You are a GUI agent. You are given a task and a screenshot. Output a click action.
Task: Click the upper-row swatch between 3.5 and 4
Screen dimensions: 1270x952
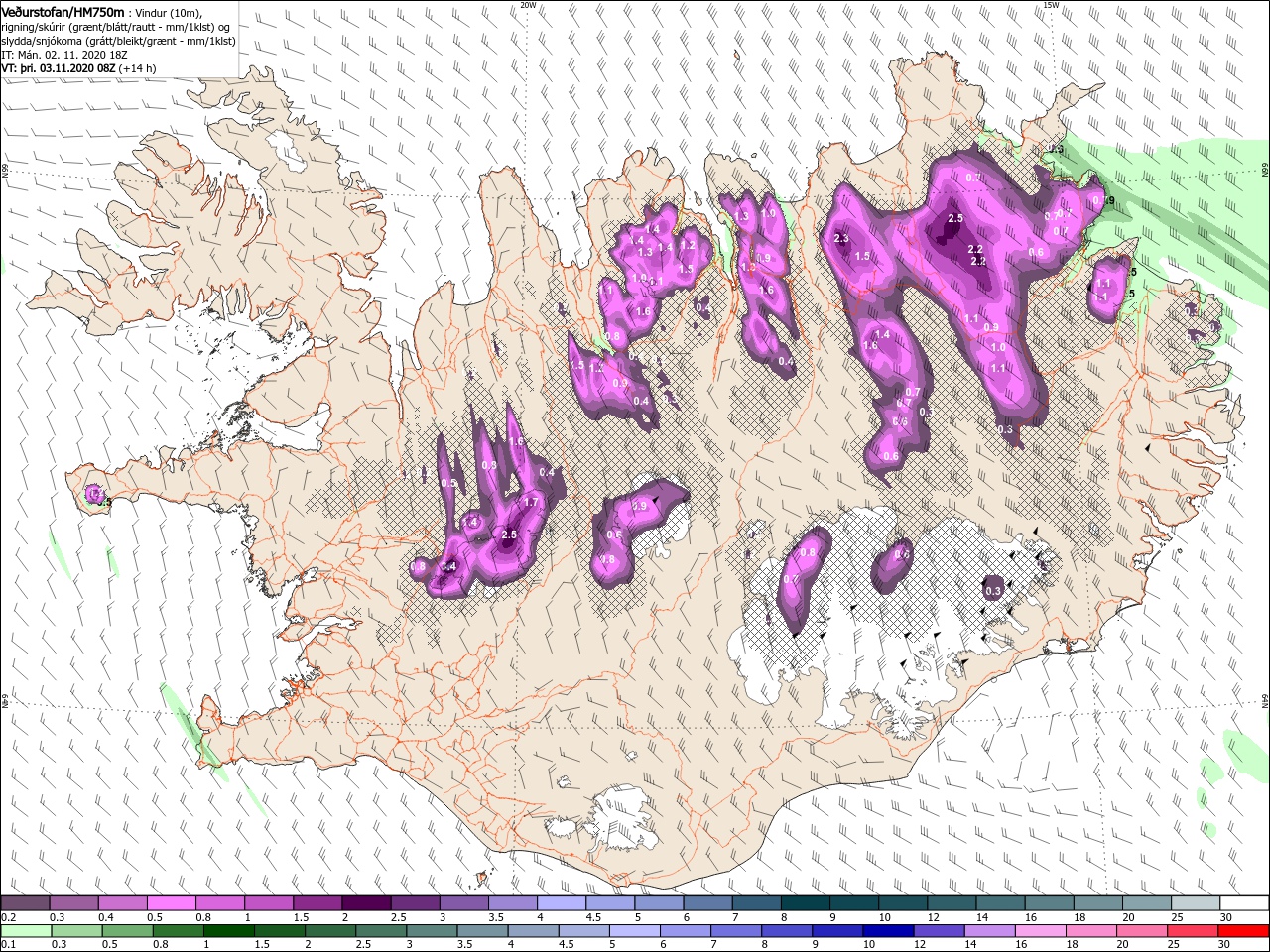[512, 903]
